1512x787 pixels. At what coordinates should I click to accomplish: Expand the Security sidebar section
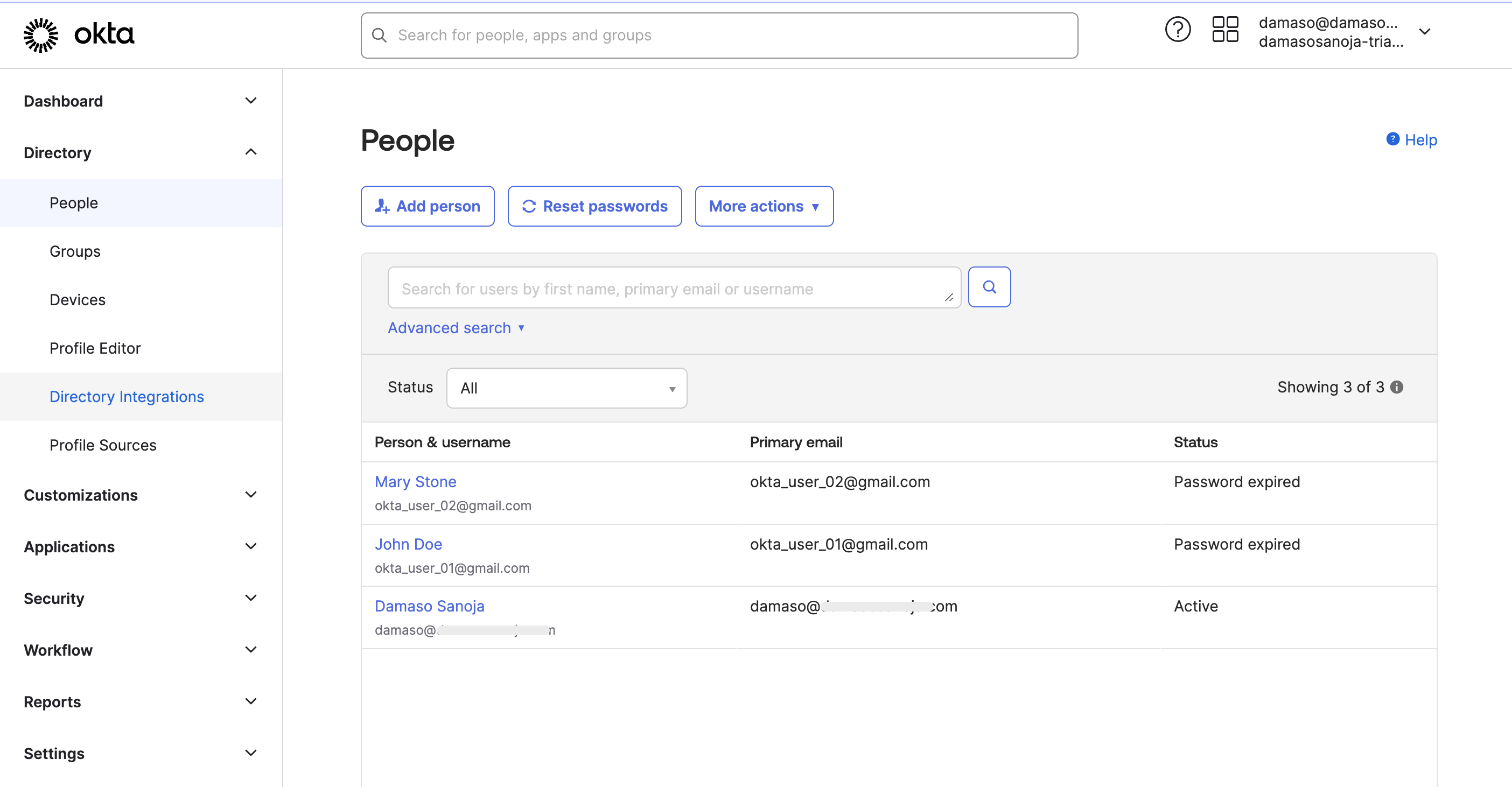point(250,598)
